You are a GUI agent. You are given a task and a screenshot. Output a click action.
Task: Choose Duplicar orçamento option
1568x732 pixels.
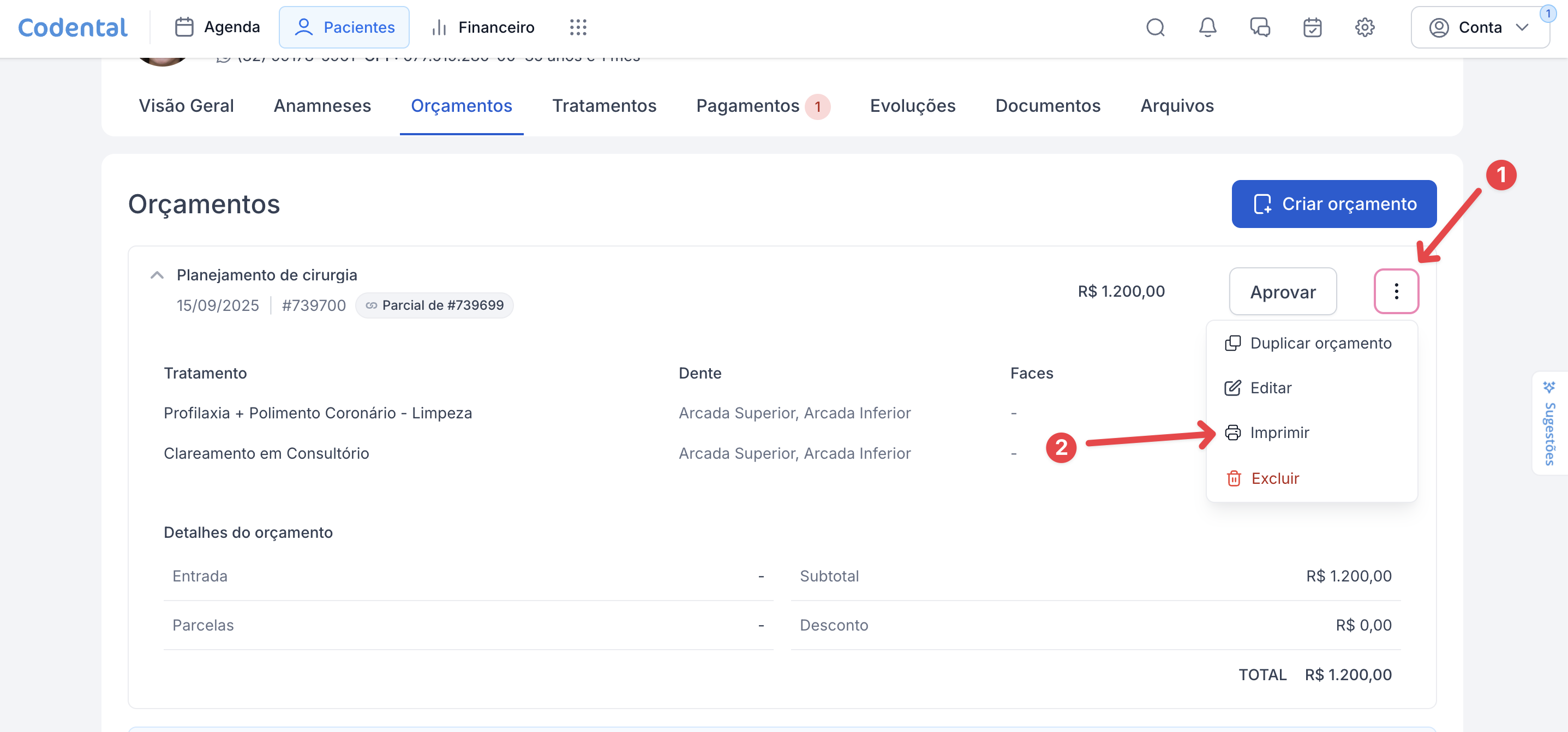tap(1320, 343)
